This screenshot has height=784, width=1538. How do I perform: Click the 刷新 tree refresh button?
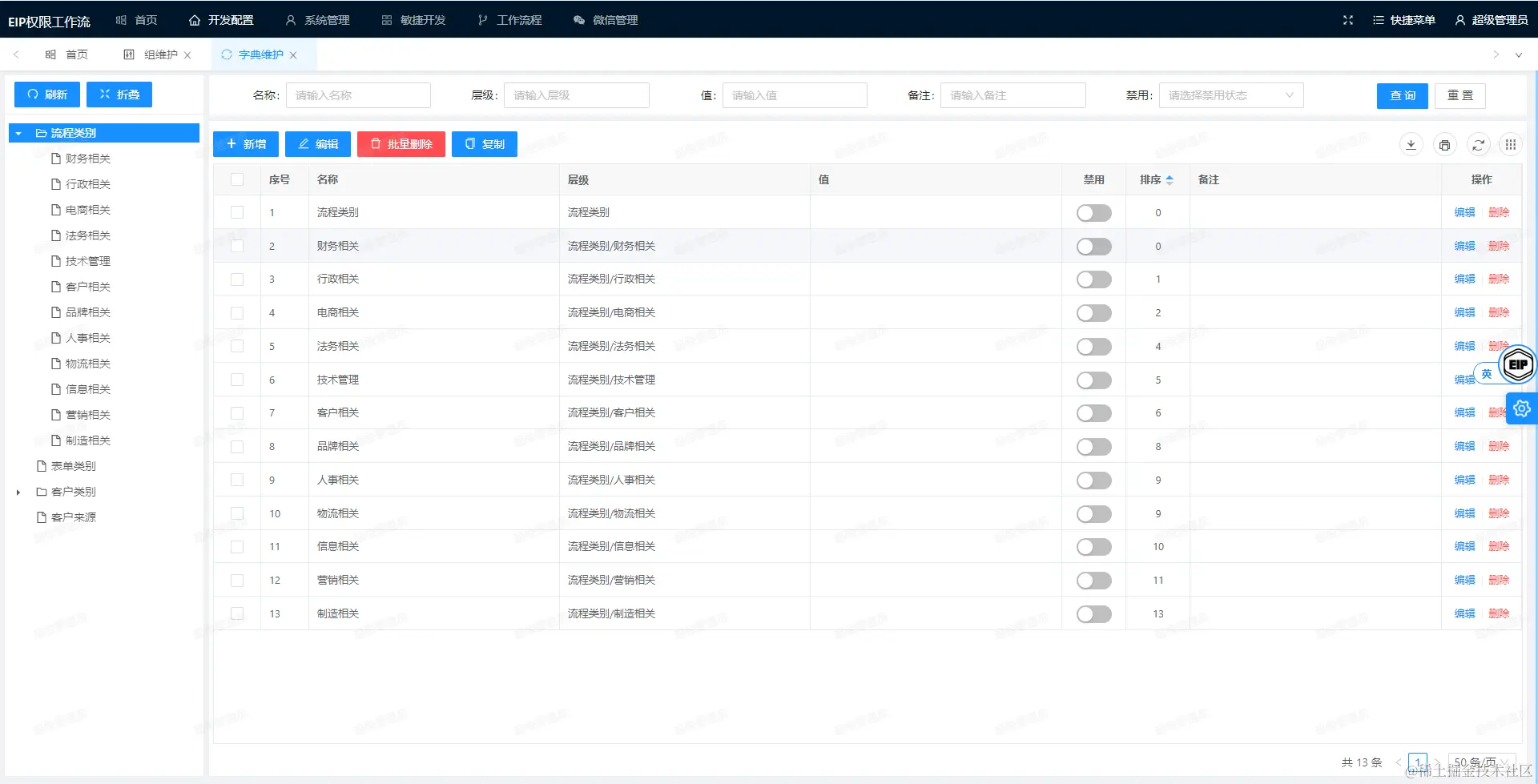click(47, 94)
